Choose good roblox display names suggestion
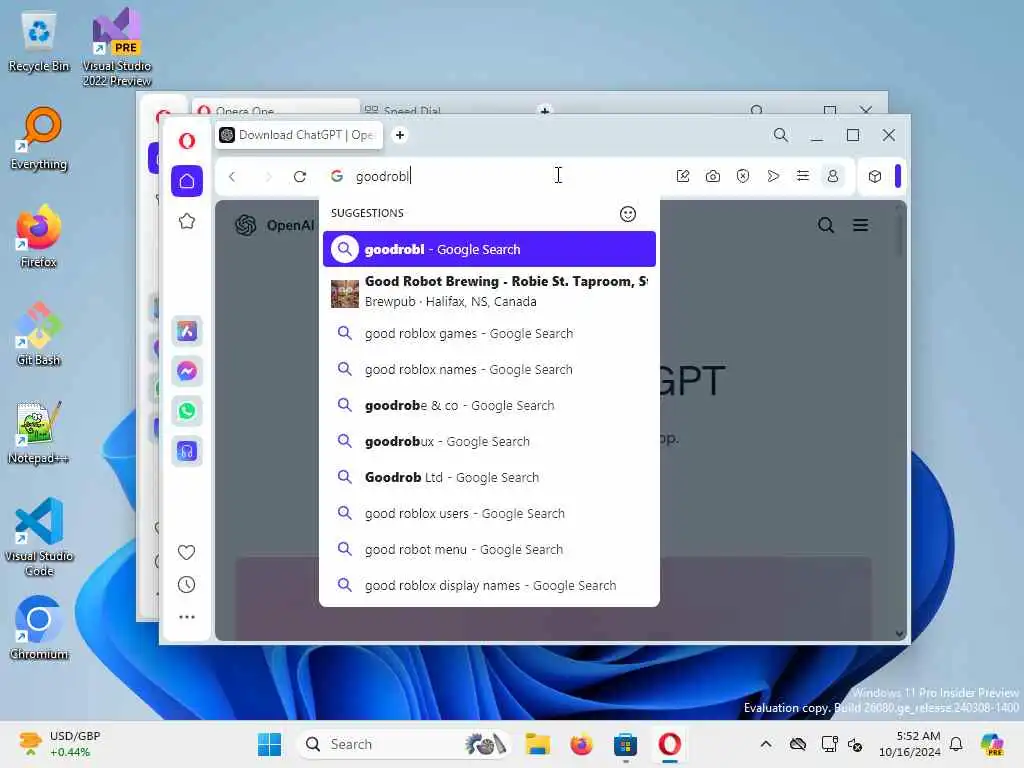 (489, 585)
